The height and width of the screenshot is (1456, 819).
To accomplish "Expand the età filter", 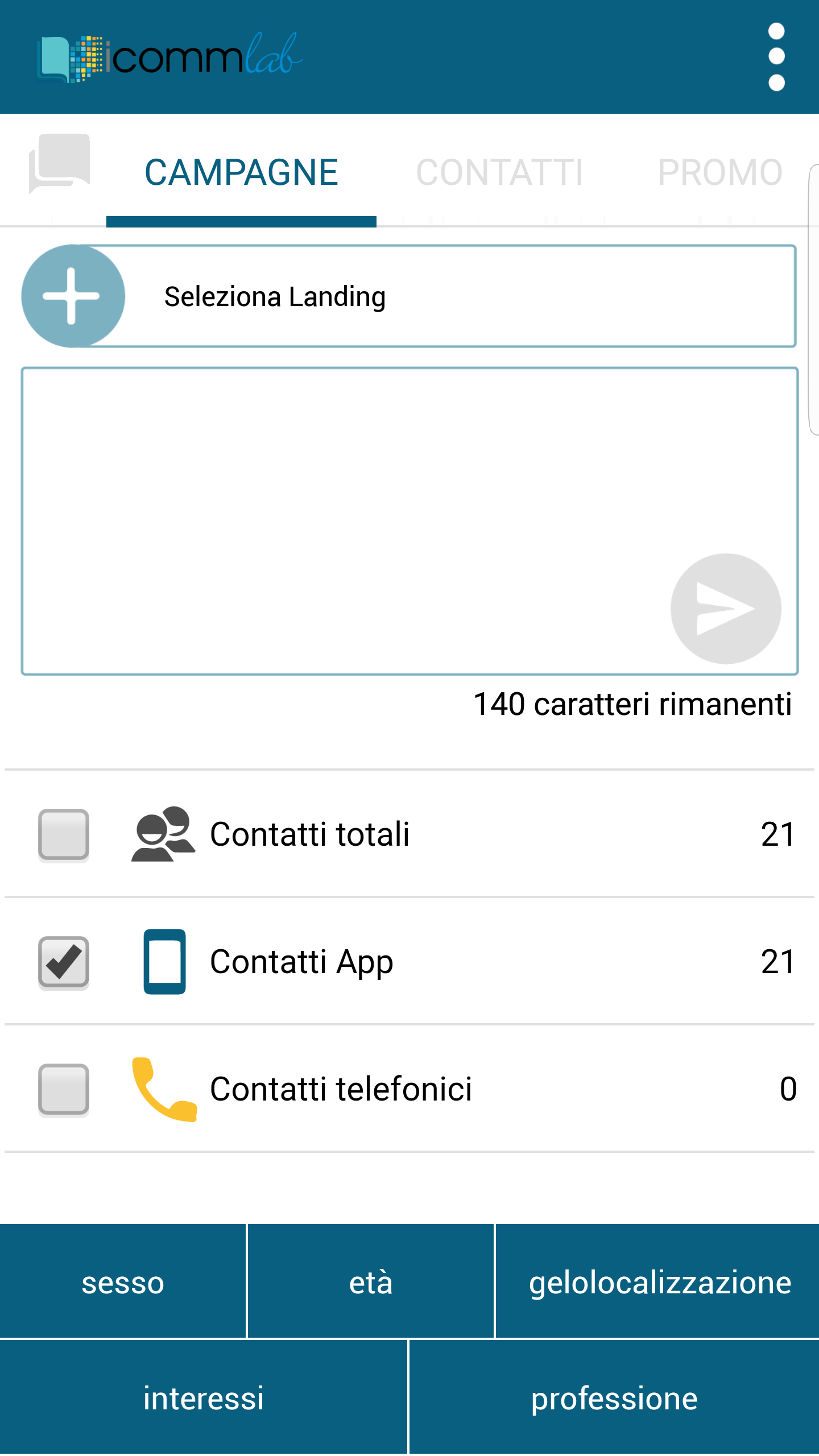I will [x=371, y=1282].
